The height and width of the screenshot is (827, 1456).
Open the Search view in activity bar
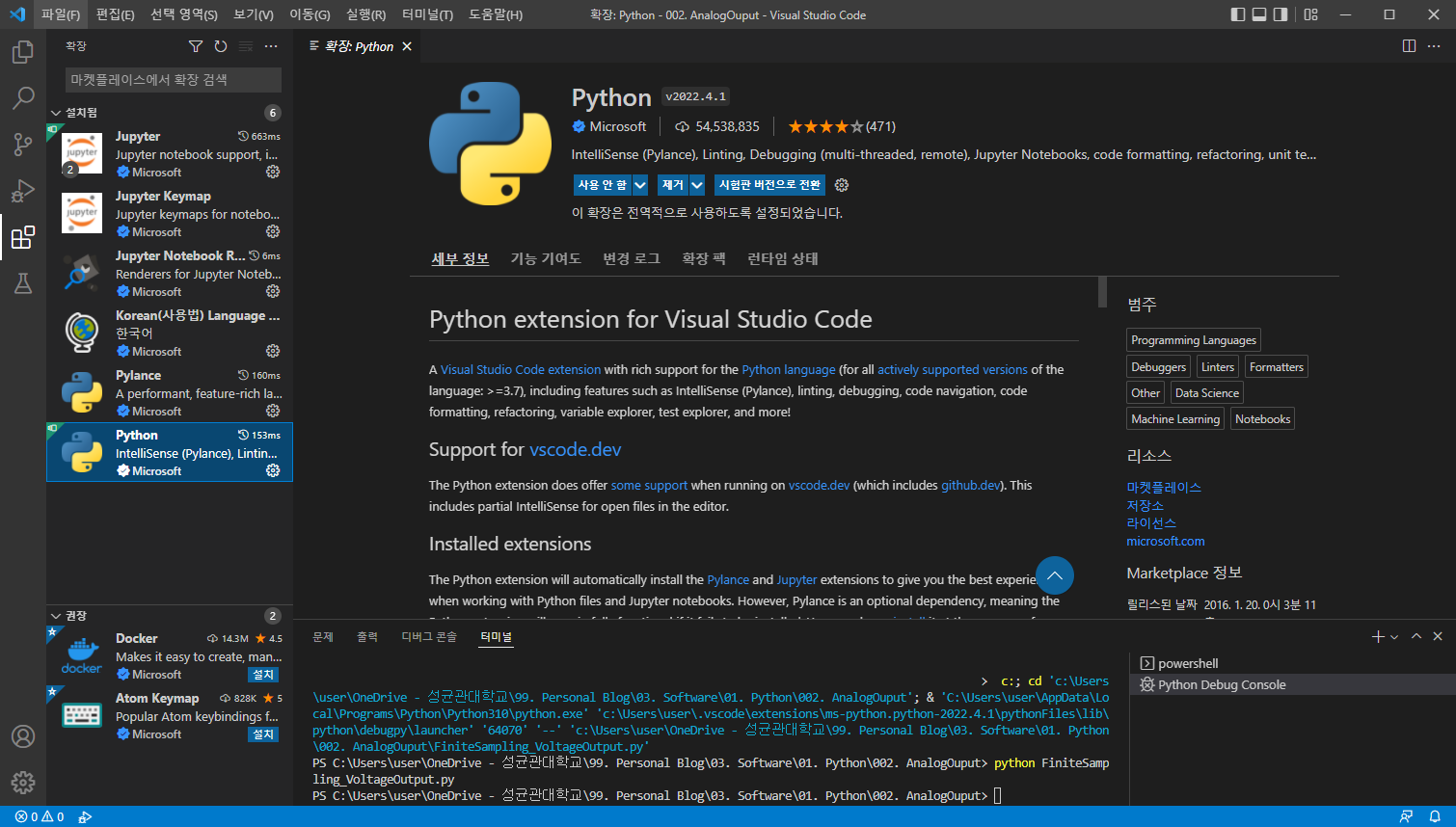coord(23,98)
